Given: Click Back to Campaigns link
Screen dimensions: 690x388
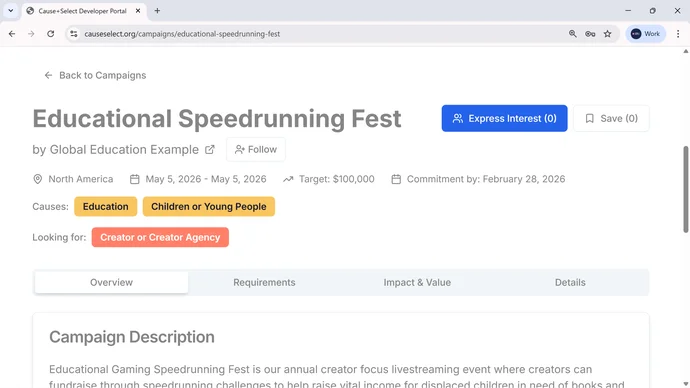Looking at the screenshot, I should [95, 75].
